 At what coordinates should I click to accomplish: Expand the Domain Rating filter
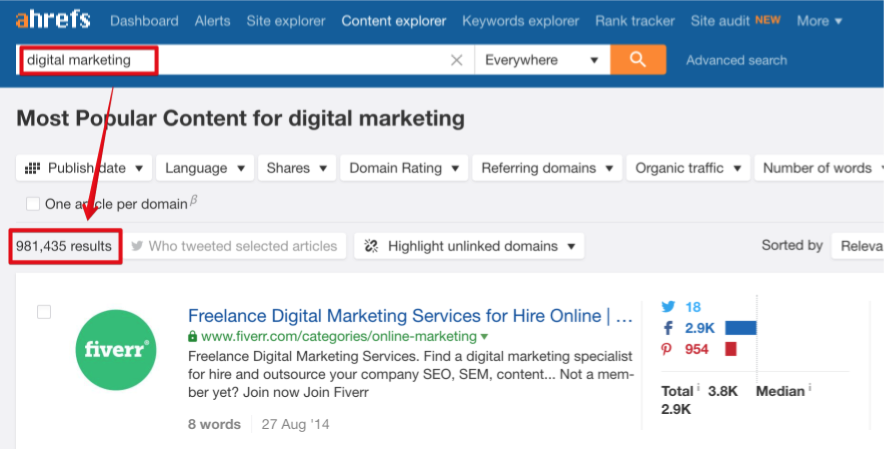[403, 168]
